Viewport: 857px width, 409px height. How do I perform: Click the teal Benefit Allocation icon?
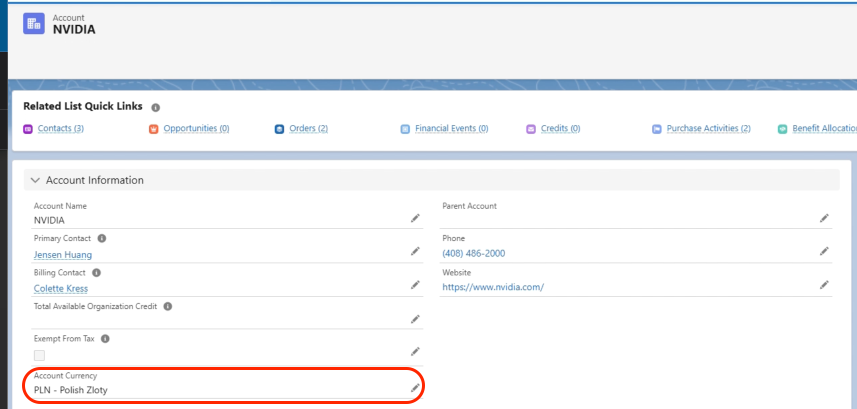pyautogui.click(x=782, y=129)
